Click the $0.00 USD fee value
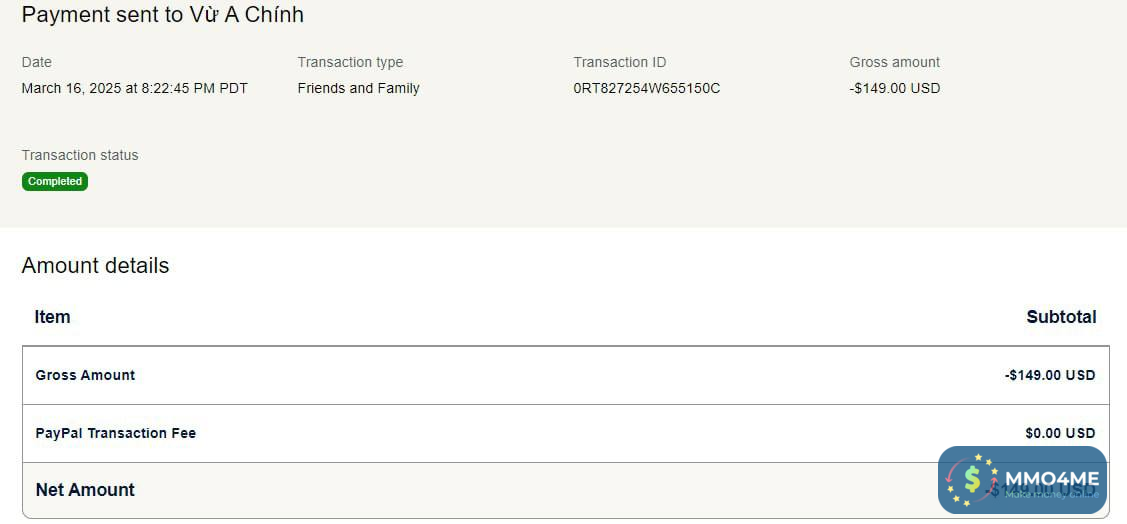This screenshot has width=1127, height=524. tap(1060, 433)
